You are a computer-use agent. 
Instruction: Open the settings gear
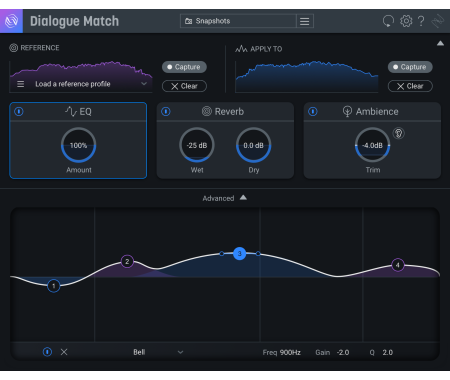point(406,21)
